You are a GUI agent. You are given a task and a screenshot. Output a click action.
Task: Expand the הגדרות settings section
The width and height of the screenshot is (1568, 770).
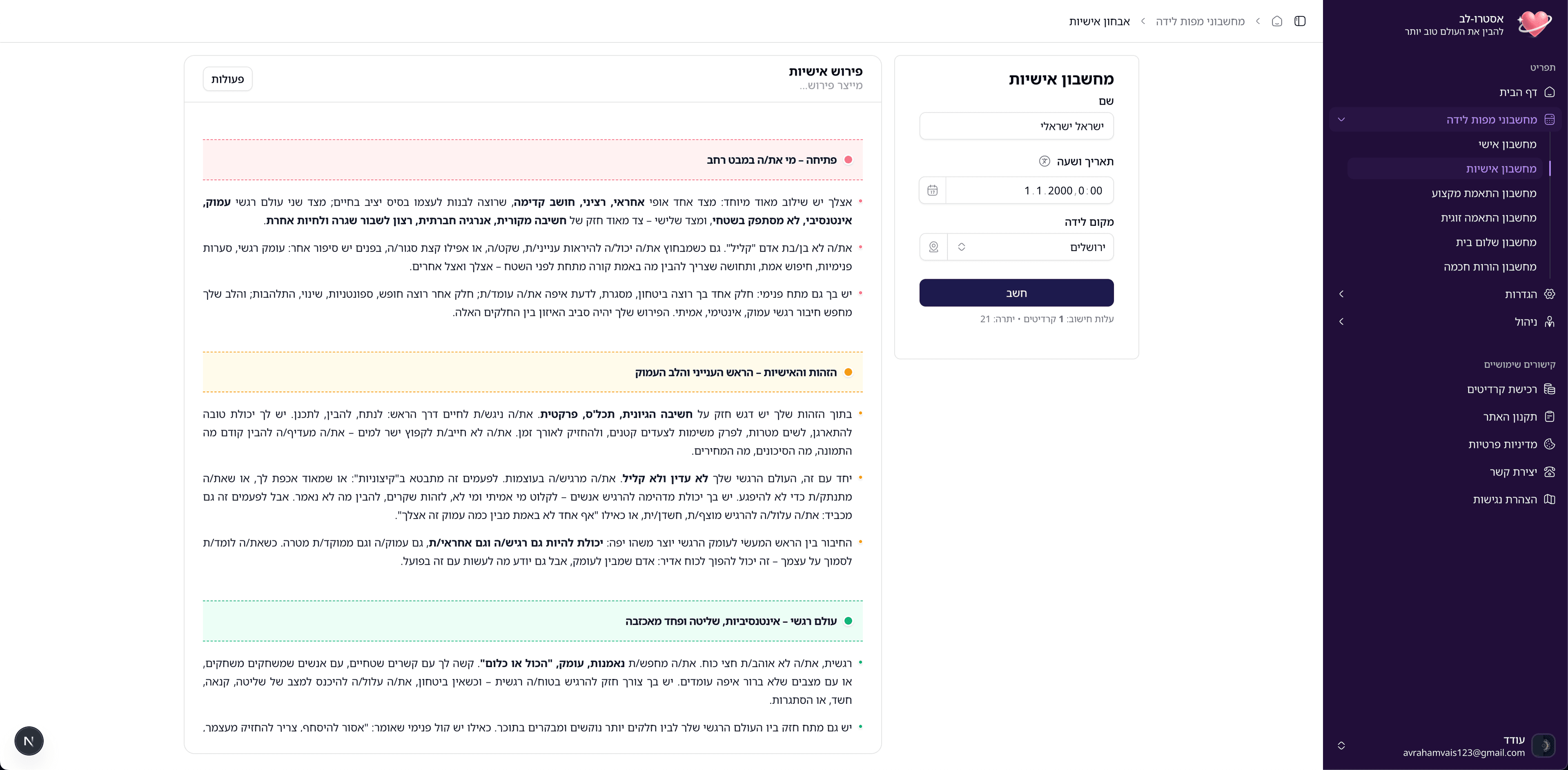coord(1341,294)
